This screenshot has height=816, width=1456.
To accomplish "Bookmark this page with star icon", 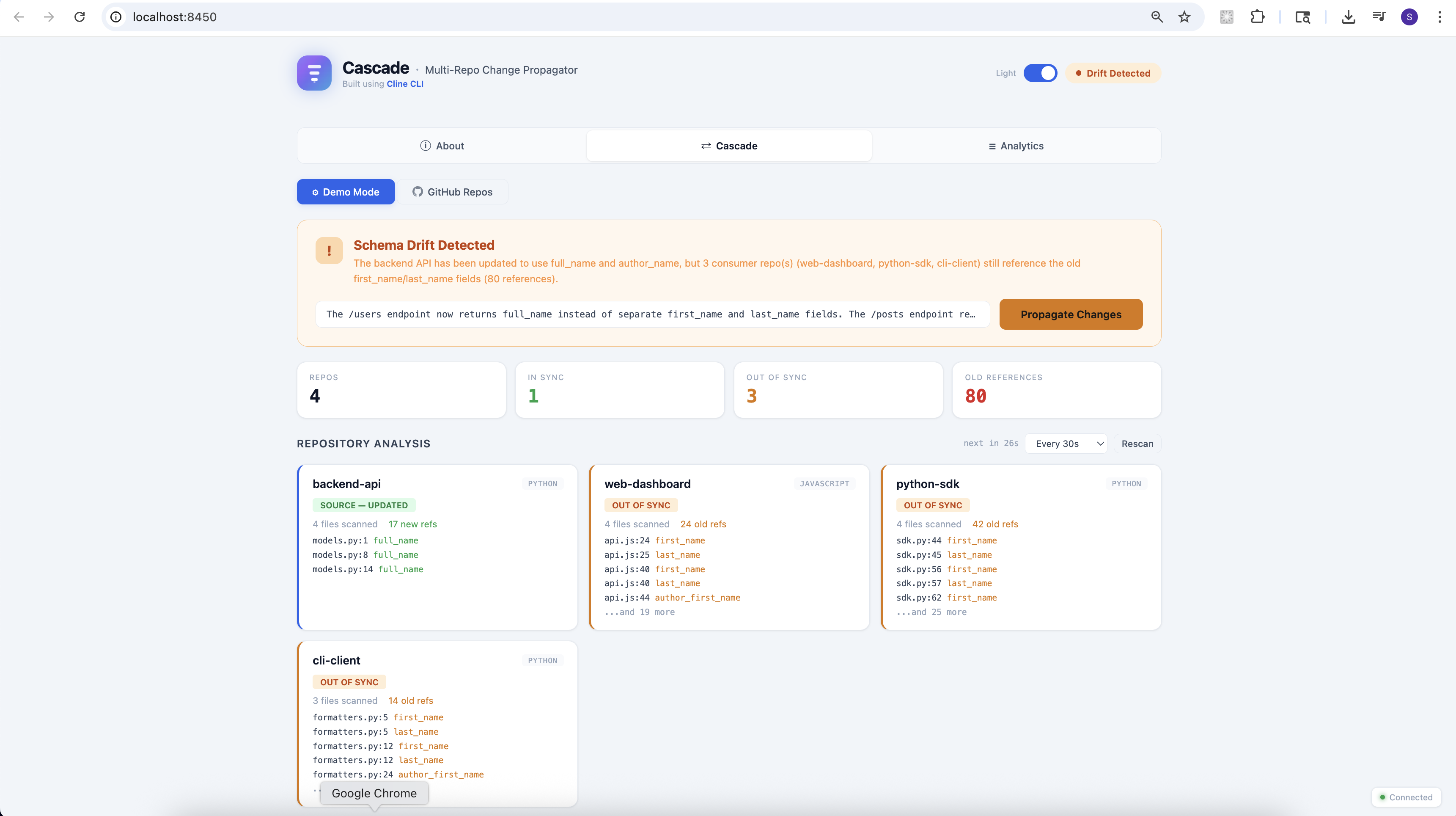I will click(x=1184, y=17).
